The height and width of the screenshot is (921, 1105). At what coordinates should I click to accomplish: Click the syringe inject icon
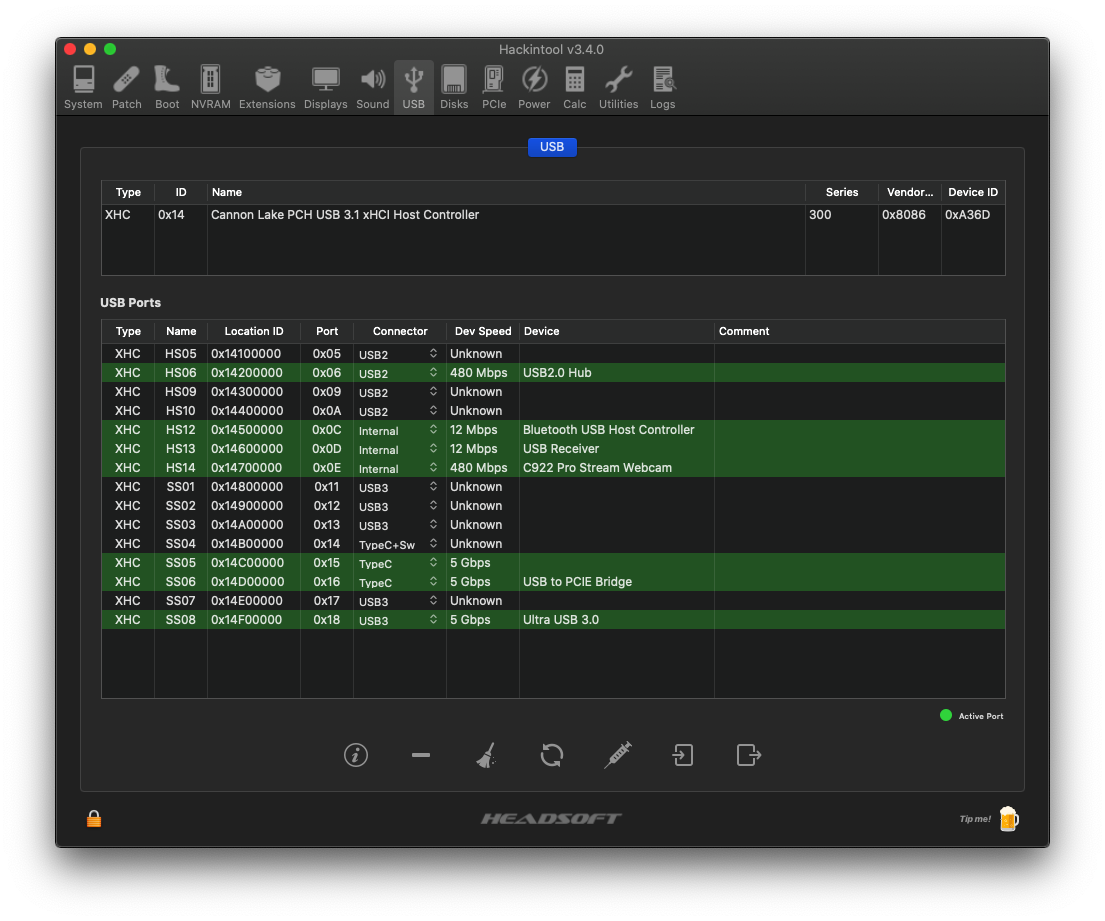tap(617, 755)
